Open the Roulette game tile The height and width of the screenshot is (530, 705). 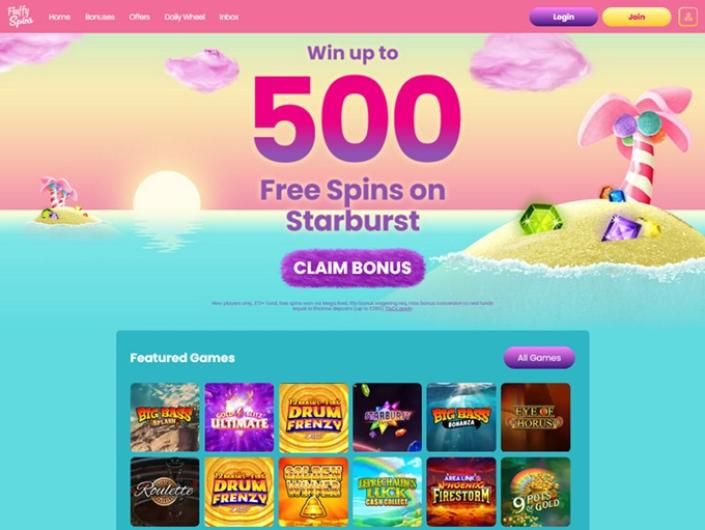(x=165, y=492)
